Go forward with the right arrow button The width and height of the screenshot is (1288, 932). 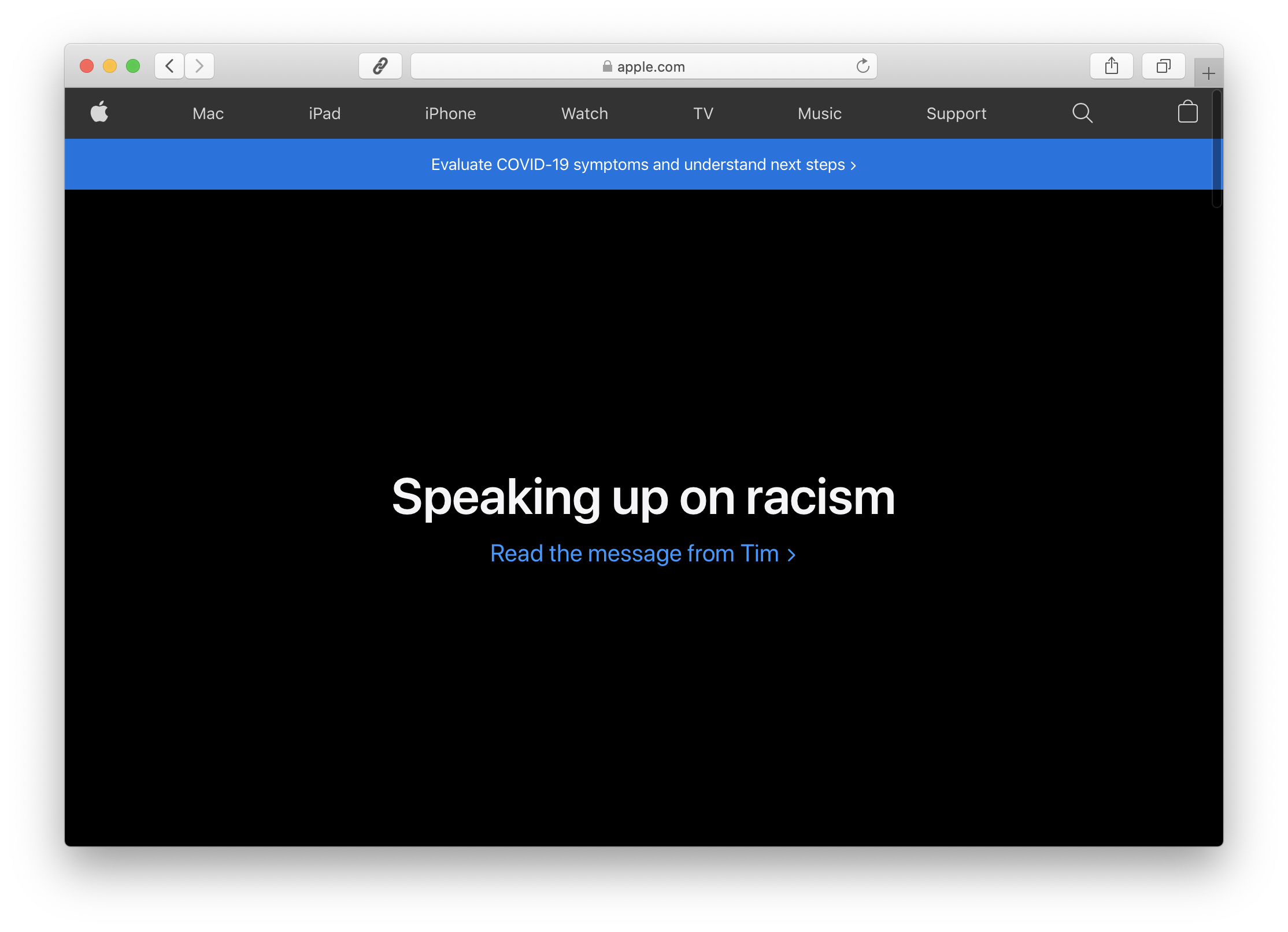199,66
